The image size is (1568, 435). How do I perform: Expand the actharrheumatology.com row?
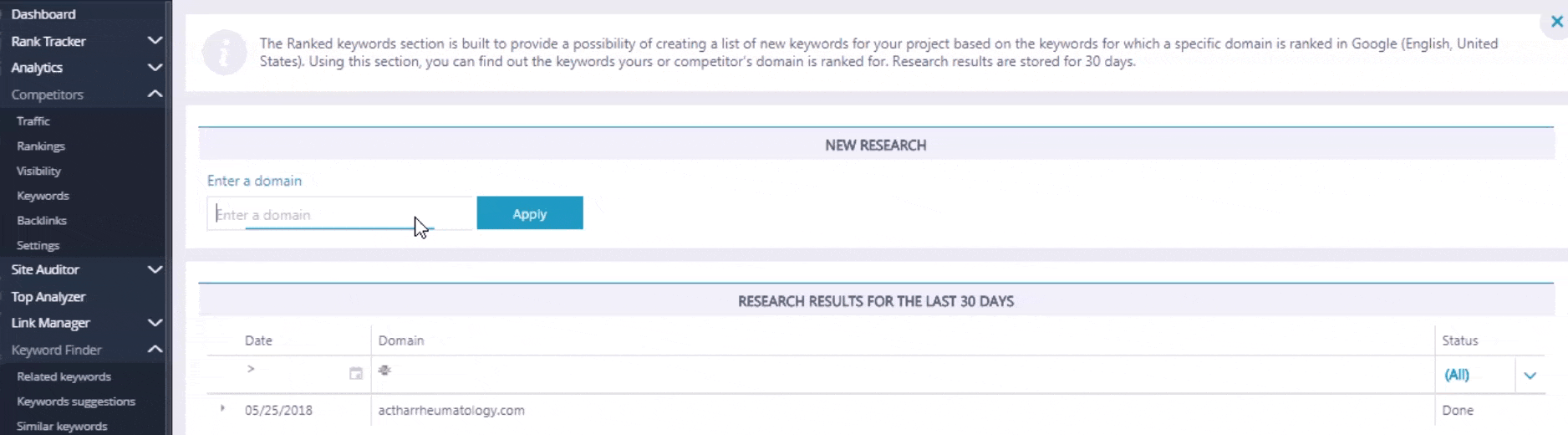222,408
